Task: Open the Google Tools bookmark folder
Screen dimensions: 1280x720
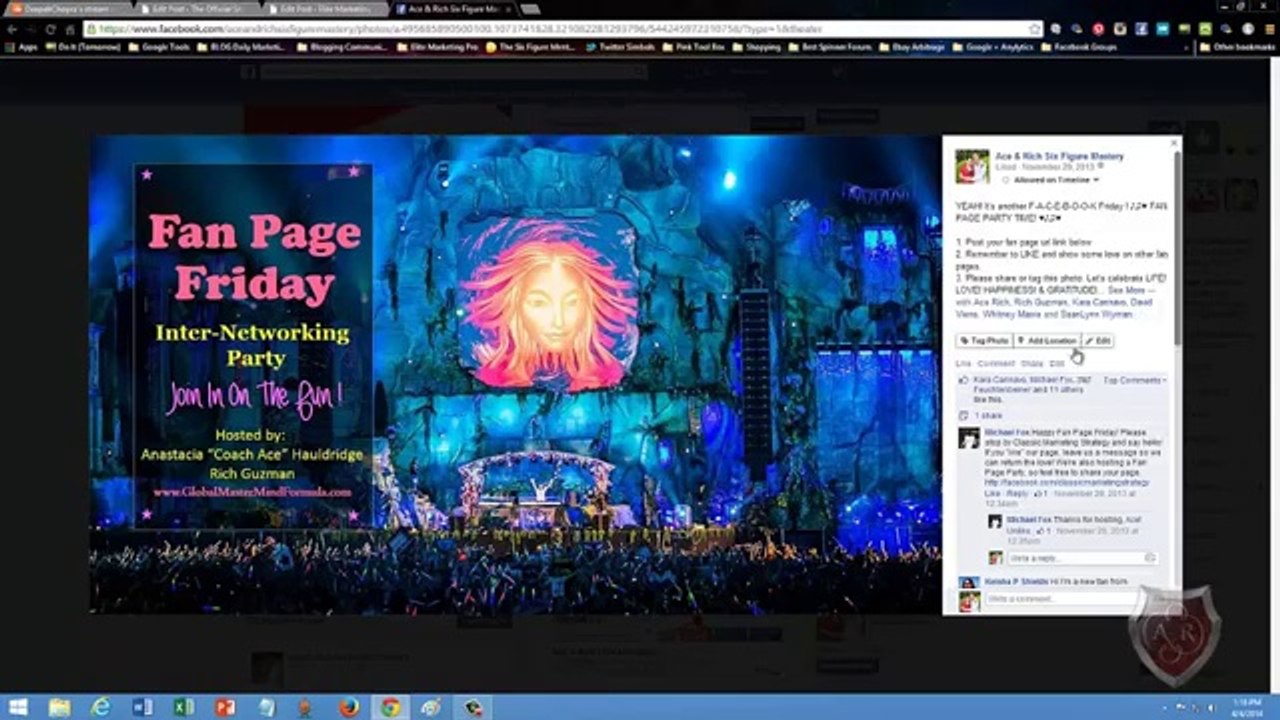Action: pos(160,47)
